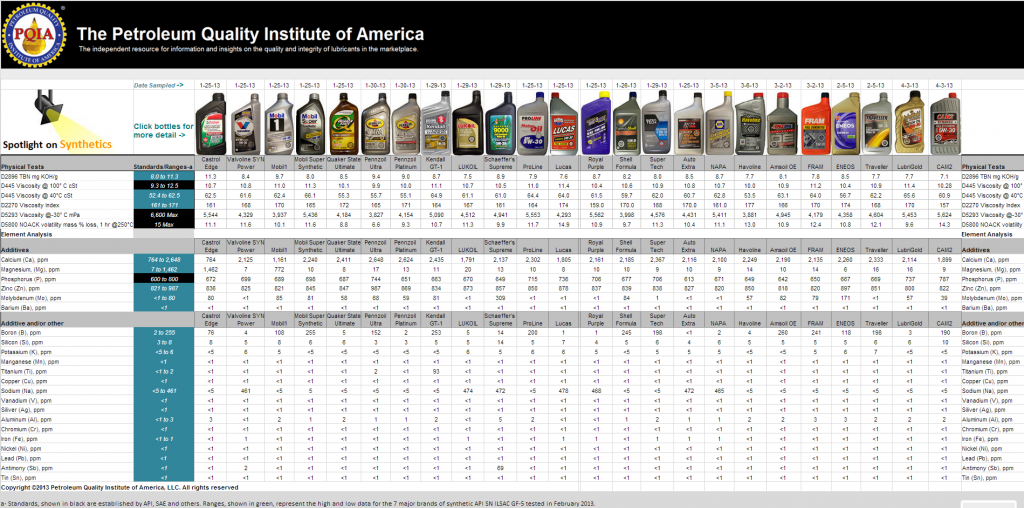Click the '821 to 987' zinc range
This screenshot has height=508, width=1024.
point(164,288)
